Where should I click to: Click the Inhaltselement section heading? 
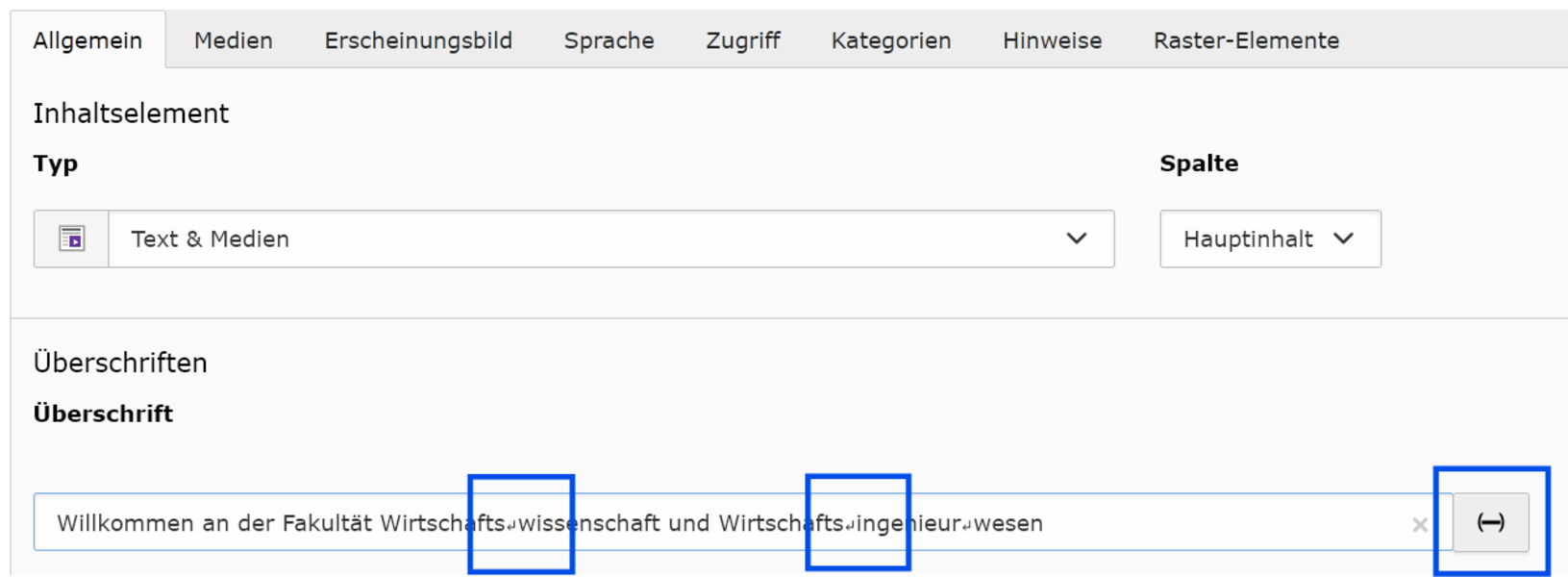coord(131,113)
